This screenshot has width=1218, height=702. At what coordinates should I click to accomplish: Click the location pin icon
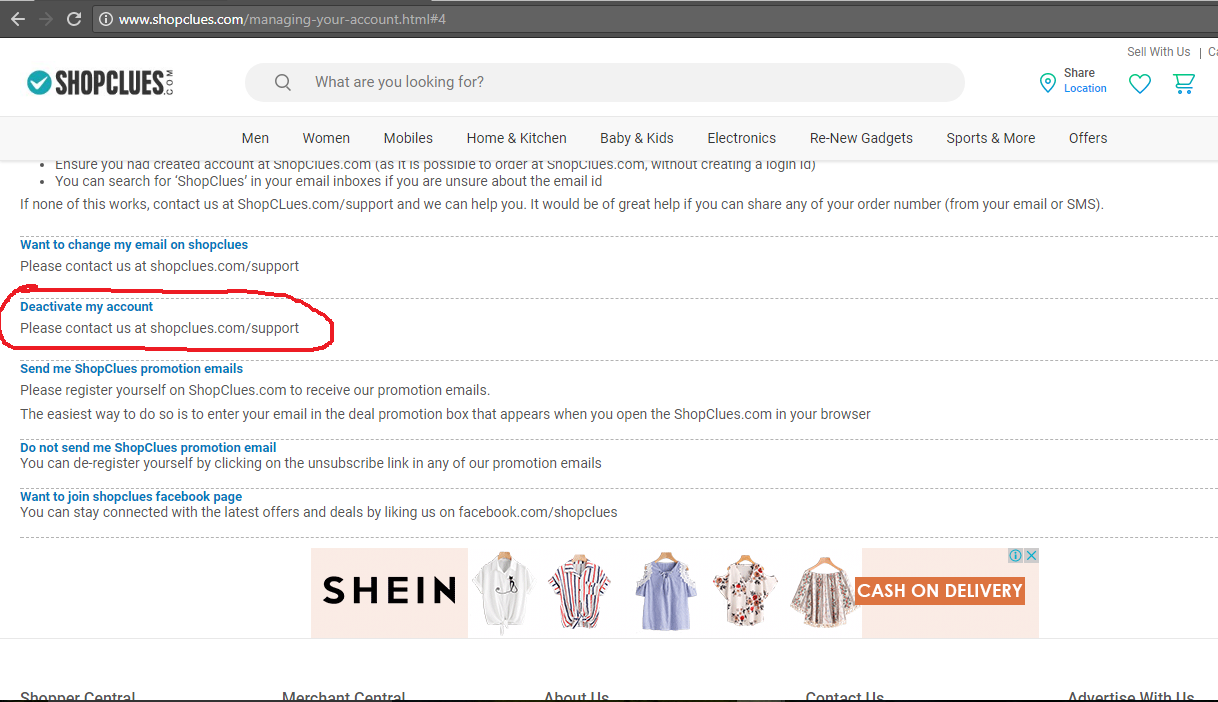coord(1047,83)
